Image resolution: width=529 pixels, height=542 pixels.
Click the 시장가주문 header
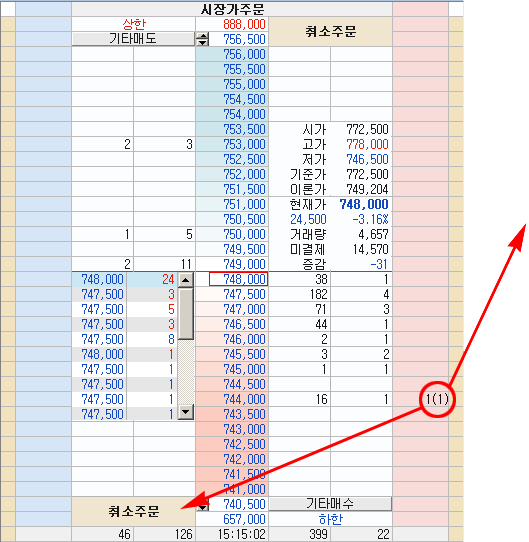[232, 9]
